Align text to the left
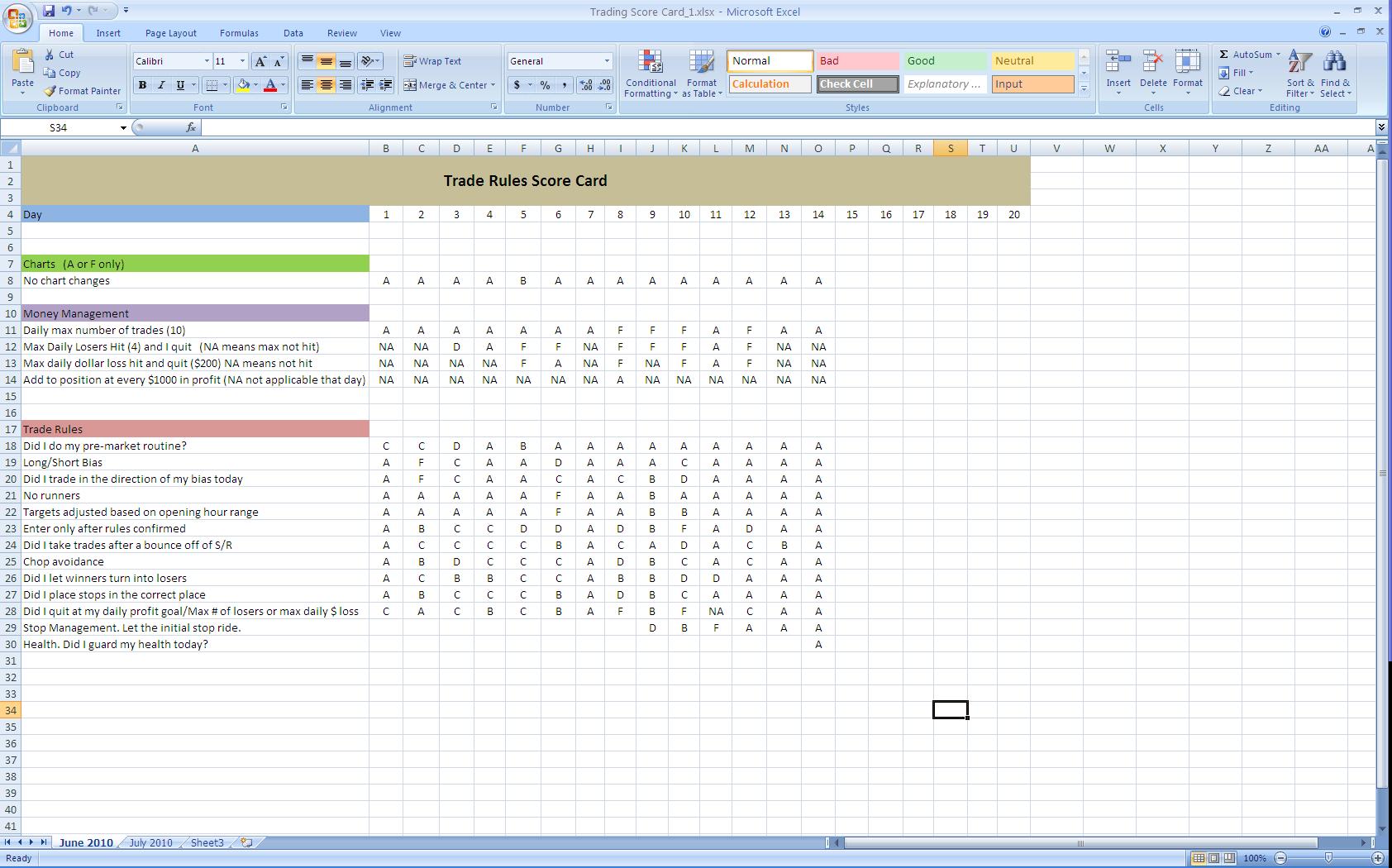 pyautogui.click(x=307, y=85)
